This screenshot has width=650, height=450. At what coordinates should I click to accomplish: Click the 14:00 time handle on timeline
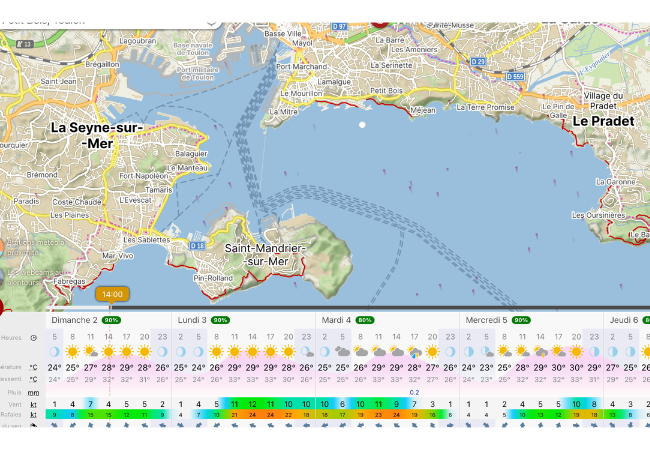pos(112,294)
